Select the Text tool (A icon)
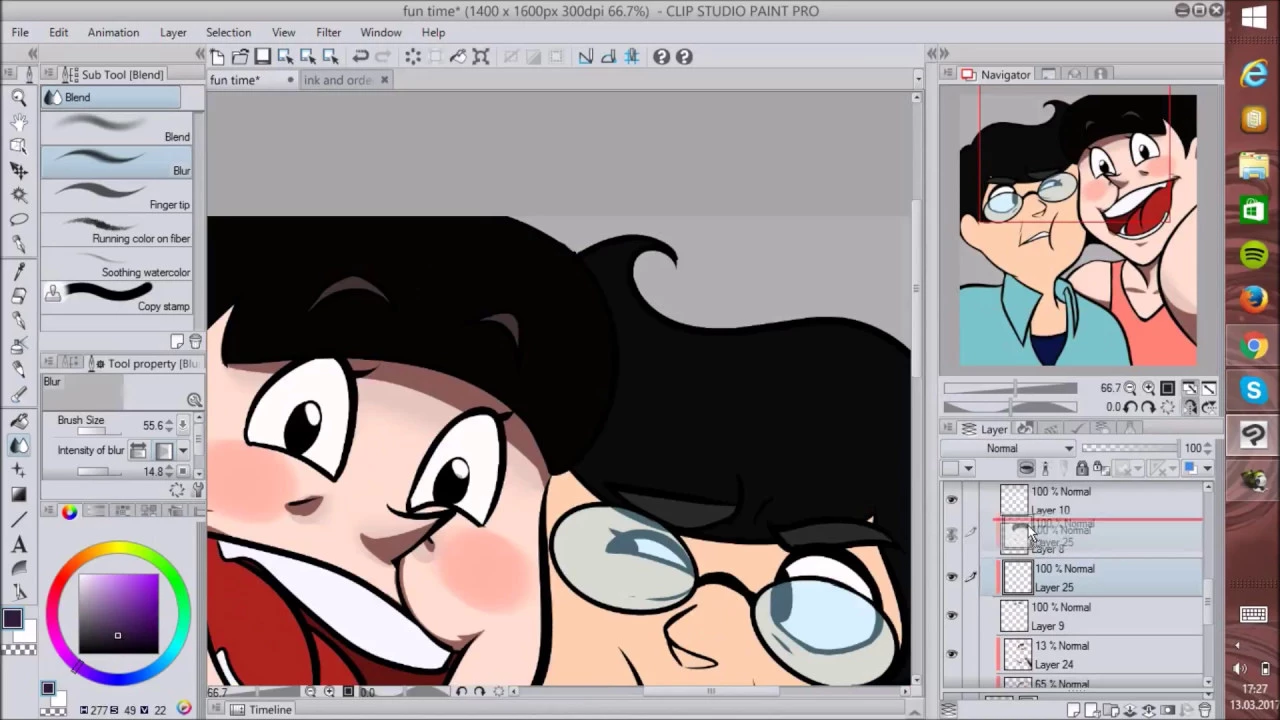 pos(19,545)
